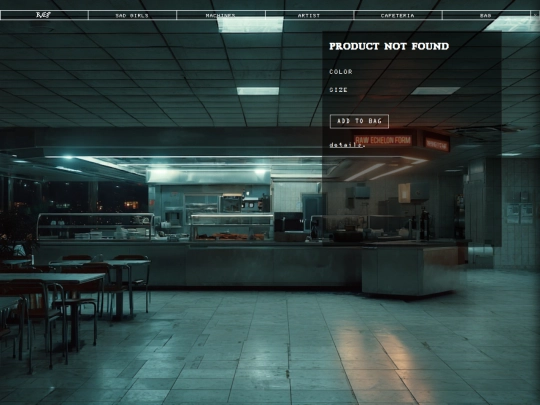This screenshot has height=405, width=540.
Task: Click the COLOR option label
Action: tap(341, 72)
